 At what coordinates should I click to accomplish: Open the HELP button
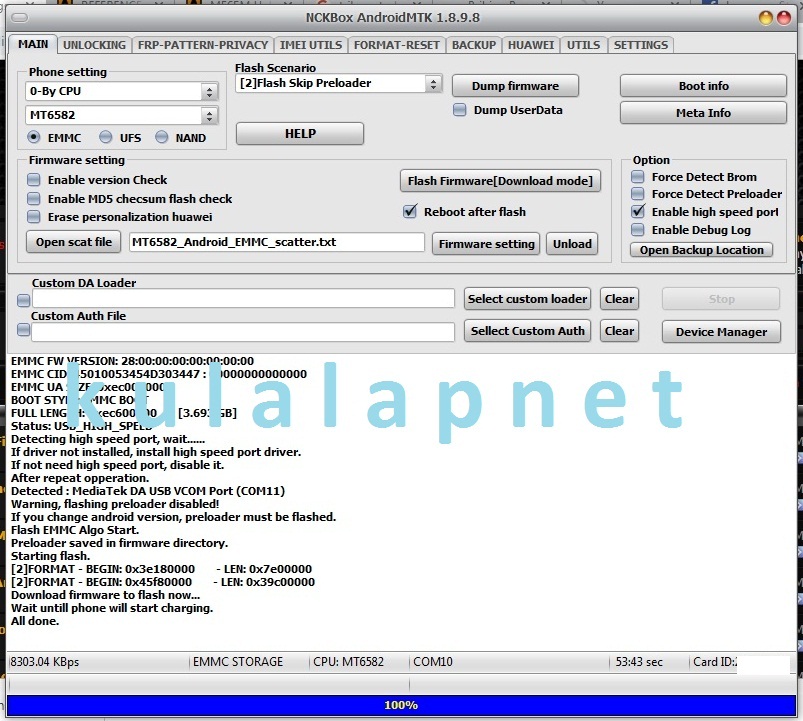[300, 134]
